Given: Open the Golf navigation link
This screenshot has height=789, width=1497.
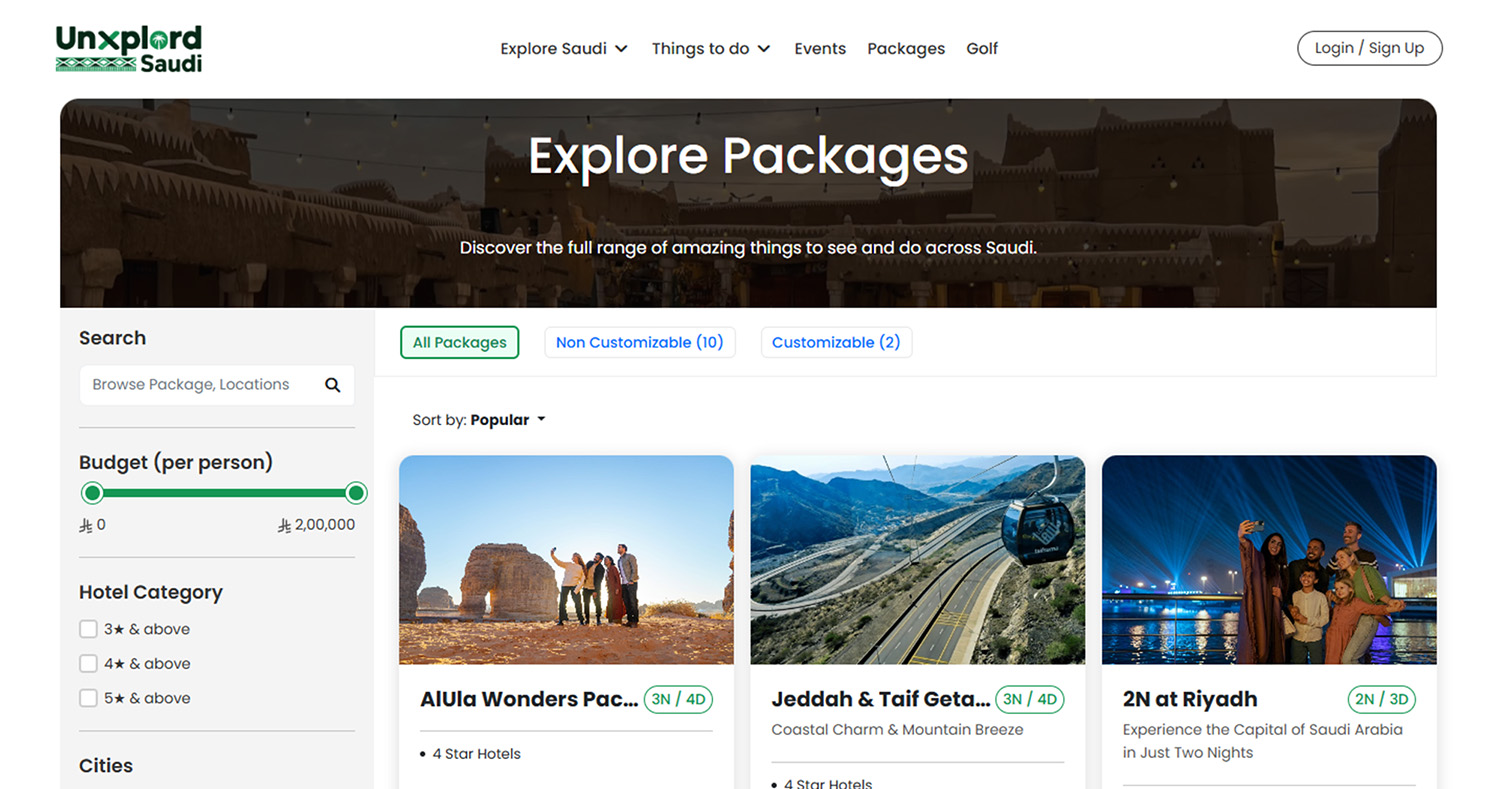Looking at the screenshot, I should pyautogui.click(x=981, y=49).
